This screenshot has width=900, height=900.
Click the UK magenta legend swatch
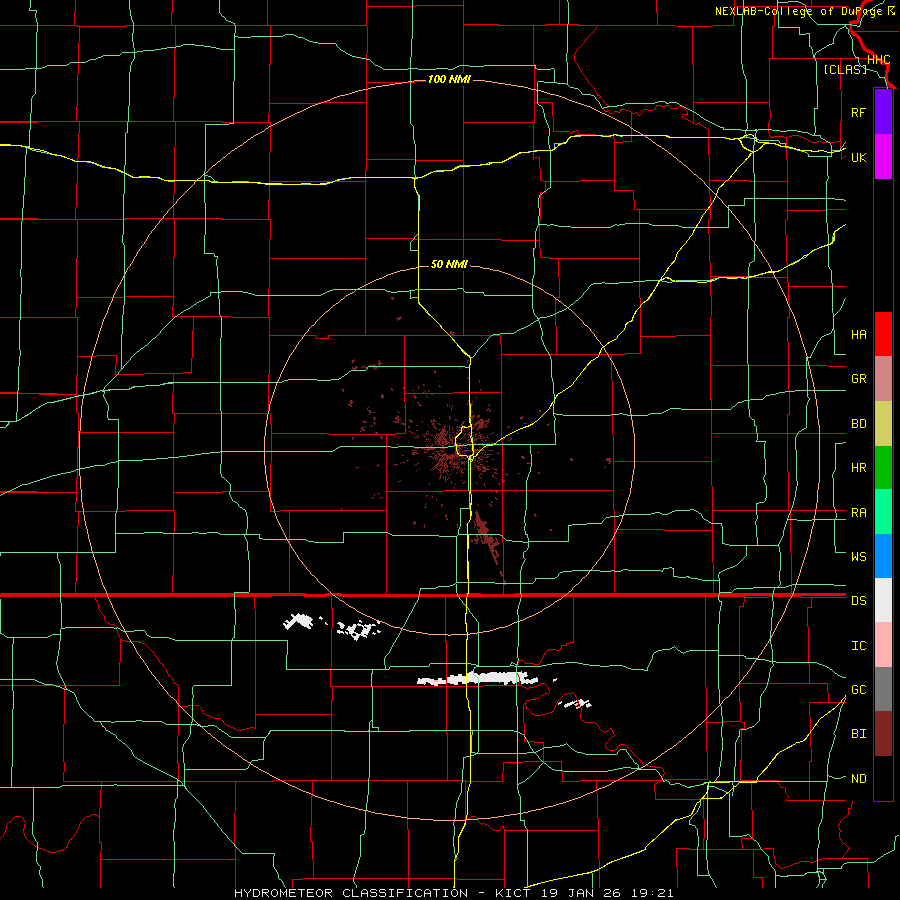coord(883,157)
